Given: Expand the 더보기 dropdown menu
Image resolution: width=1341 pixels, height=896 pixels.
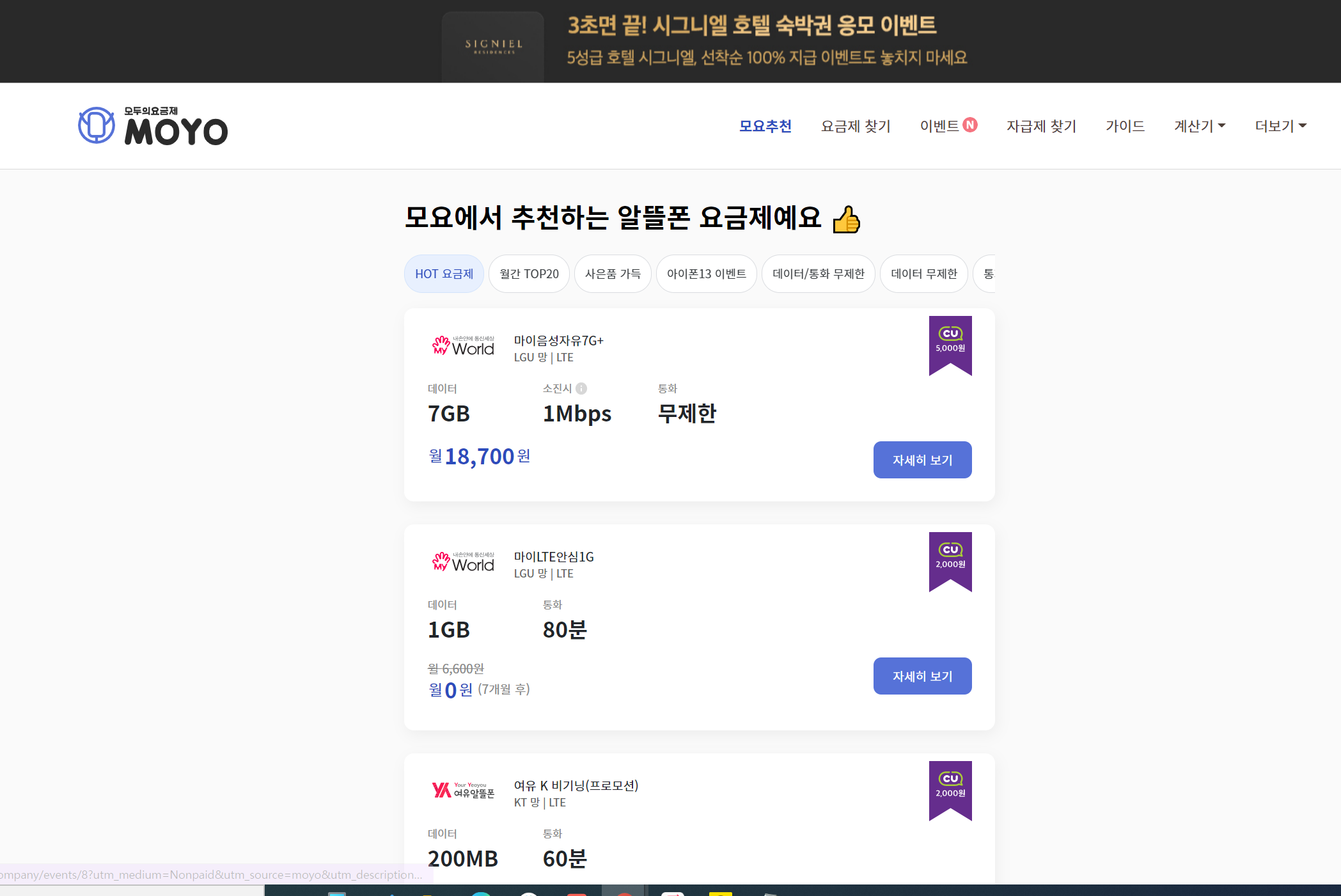Looking at the screenshot, I should tap(1280, 126).
